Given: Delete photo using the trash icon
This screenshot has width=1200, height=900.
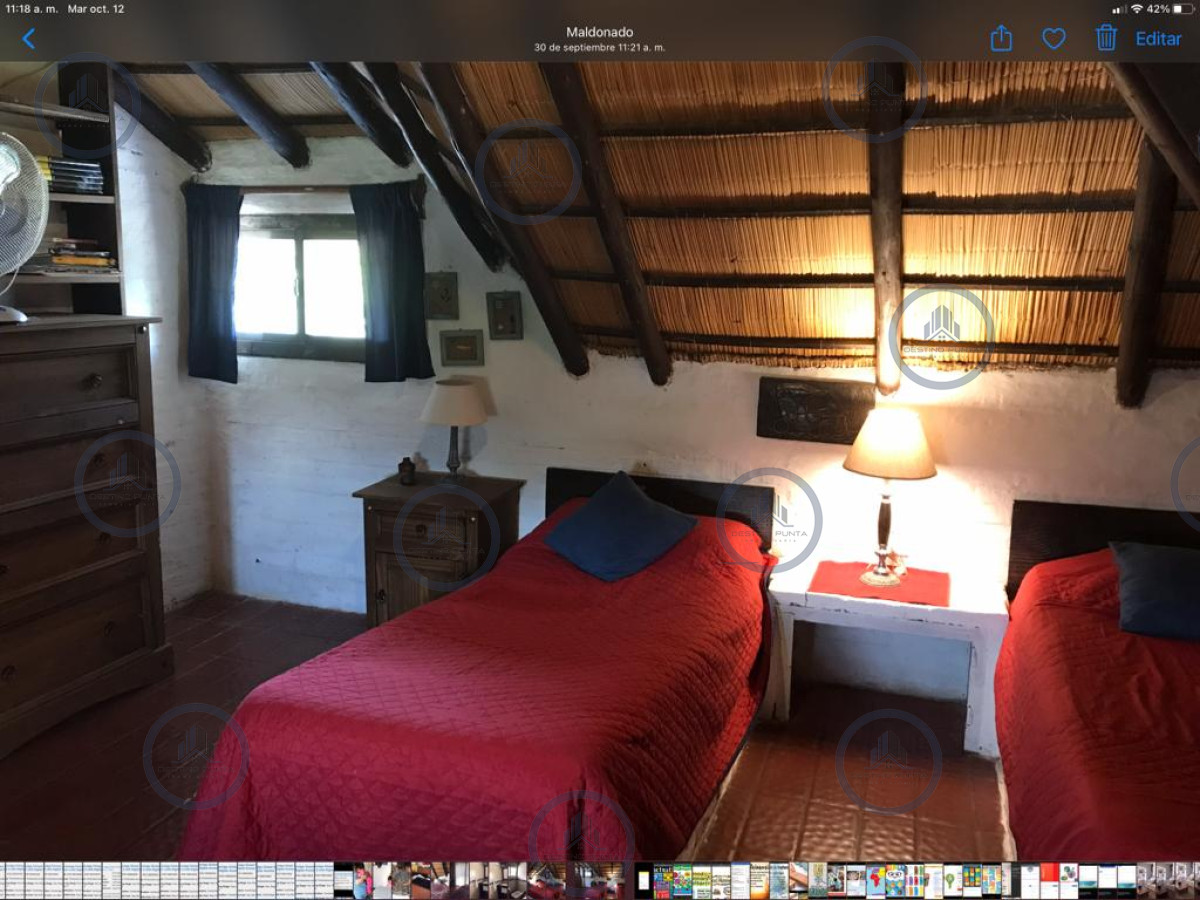Looking at the screenshot, I should coord(1106,38).
